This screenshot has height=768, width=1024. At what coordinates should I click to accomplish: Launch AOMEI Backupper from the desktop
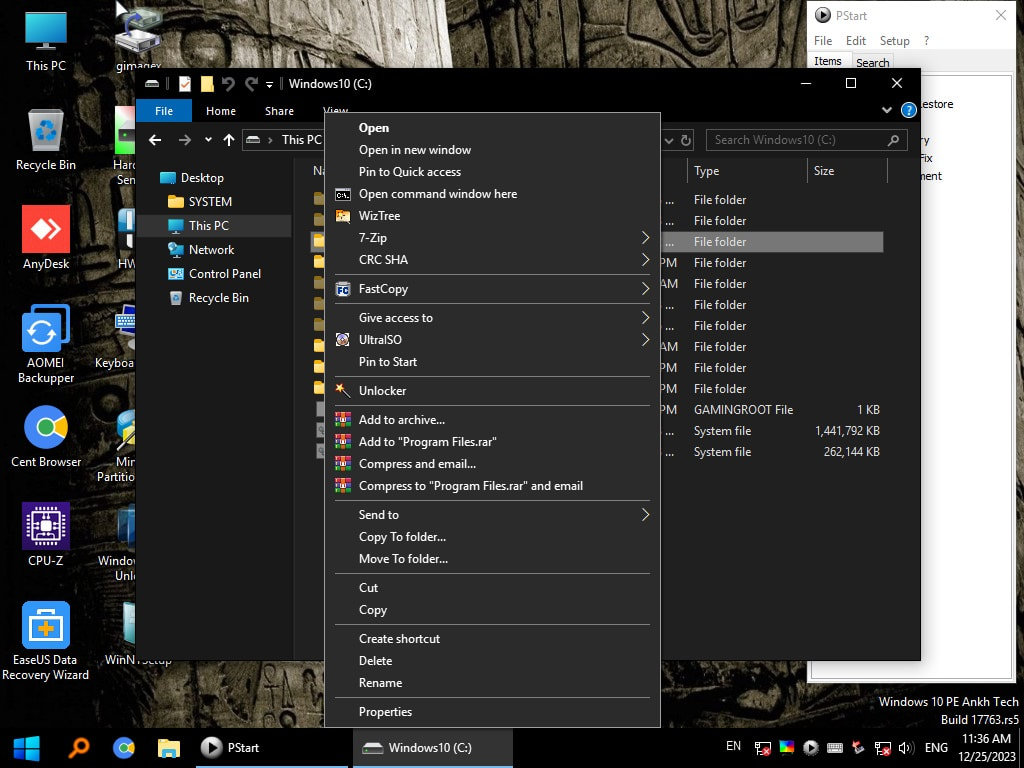[46, 330]
